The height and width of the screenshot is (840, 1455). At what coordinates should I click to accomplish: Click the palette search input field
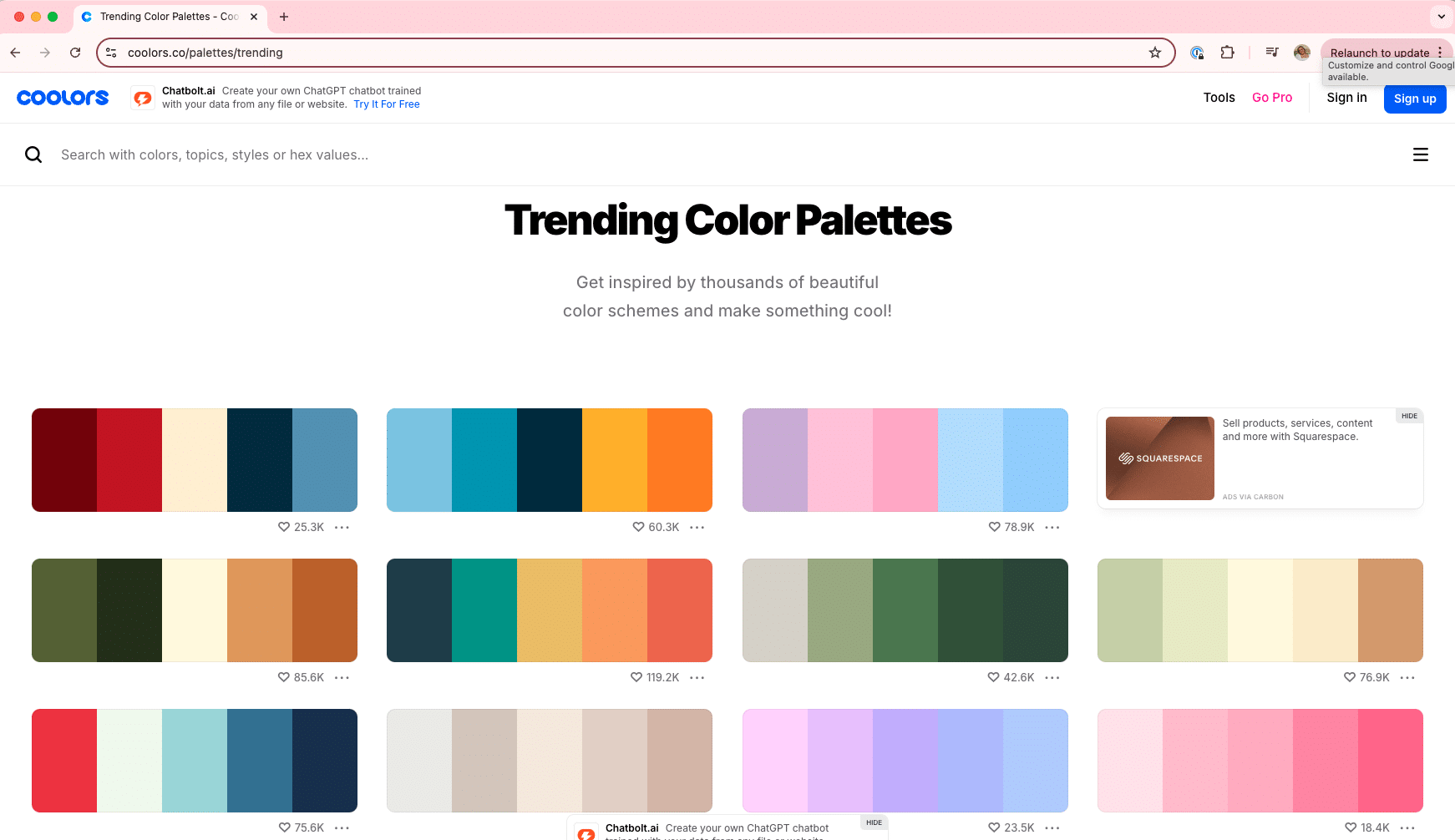click(727, 154)
